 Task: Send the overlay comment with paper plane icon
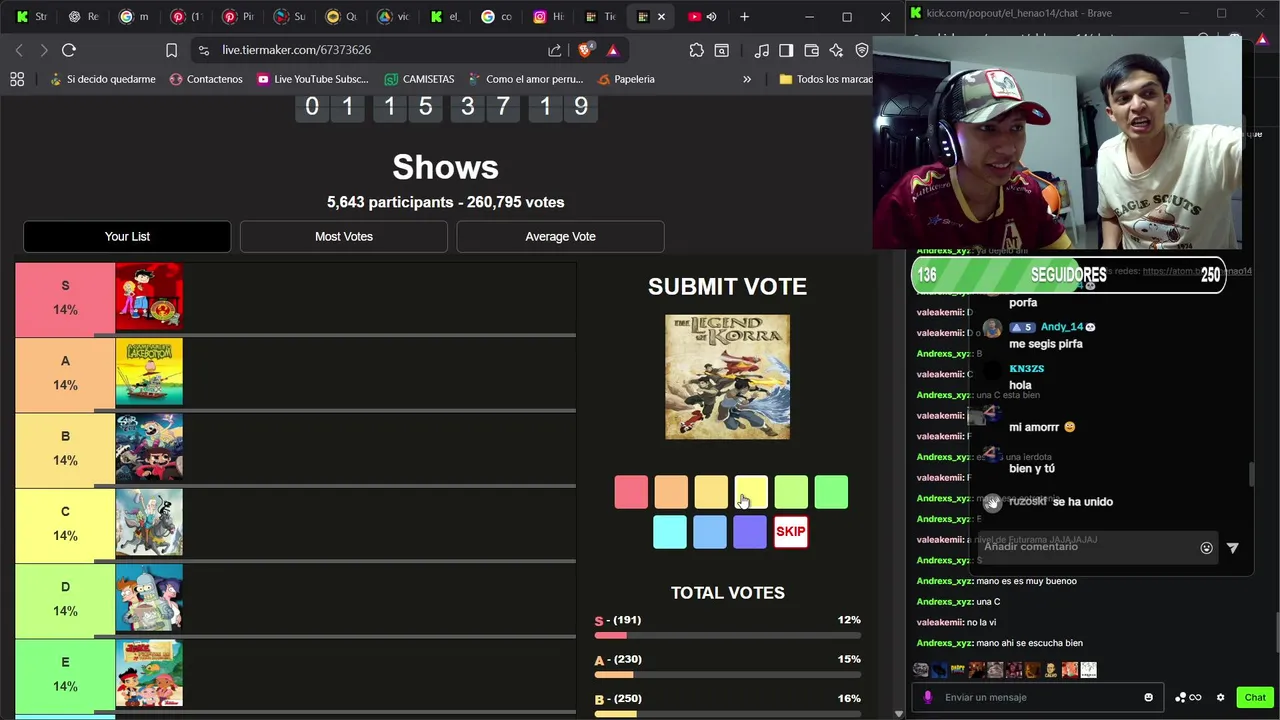[1232, 548]
